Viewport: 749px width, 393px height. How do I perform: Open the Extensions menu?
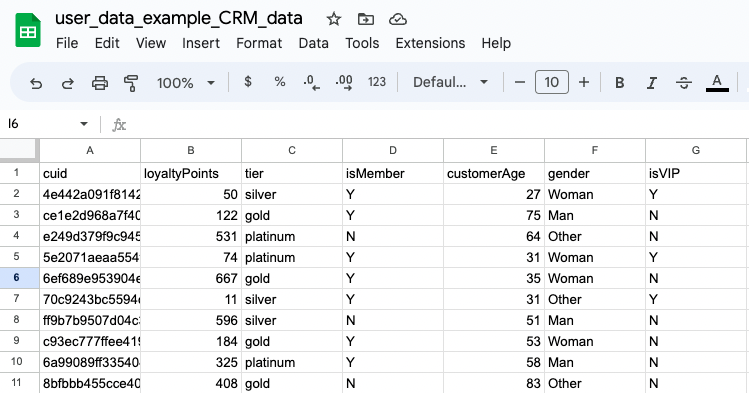(x=430, y=43)
